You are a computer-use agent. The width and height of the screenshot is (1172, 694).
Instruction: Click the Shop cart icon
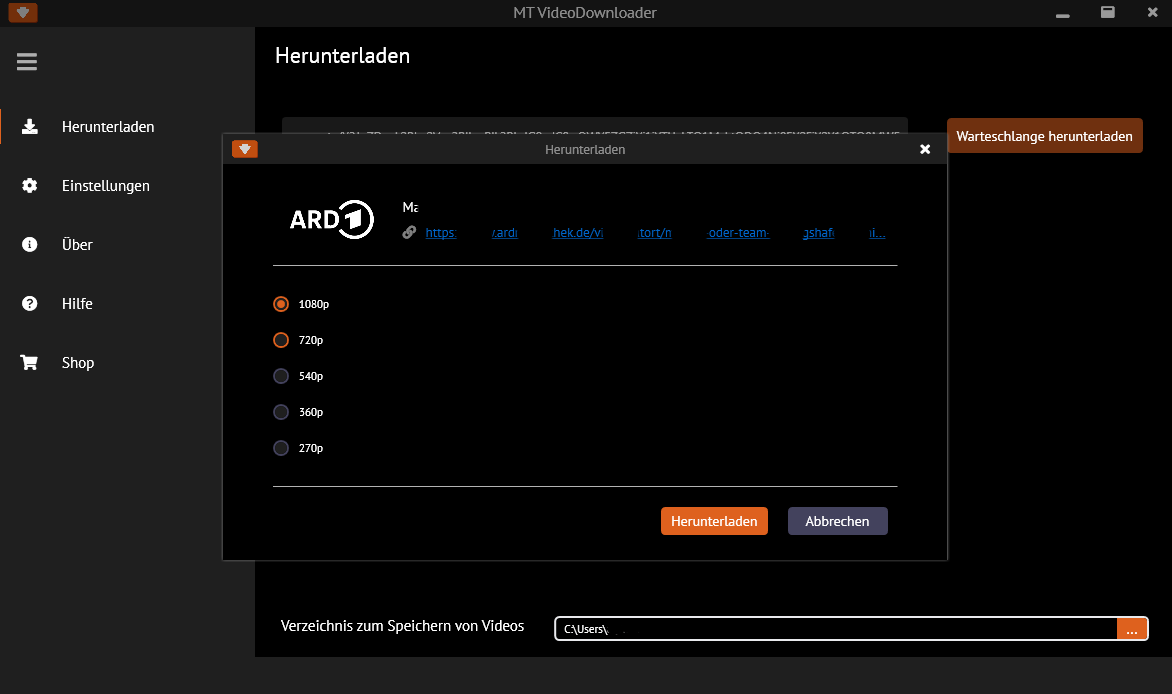point(30,362)
